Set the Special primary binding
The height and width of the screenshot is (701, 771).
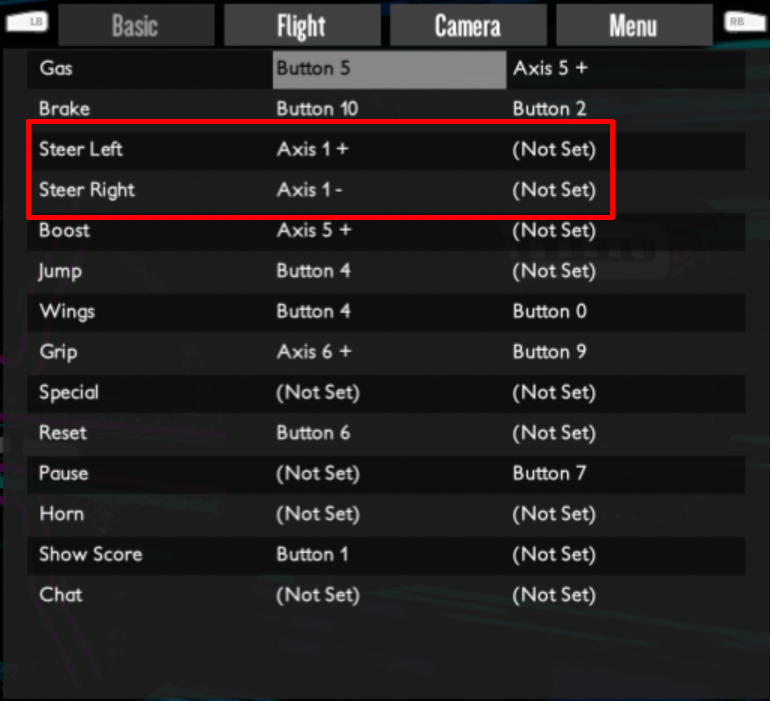(x=317, y=392)
